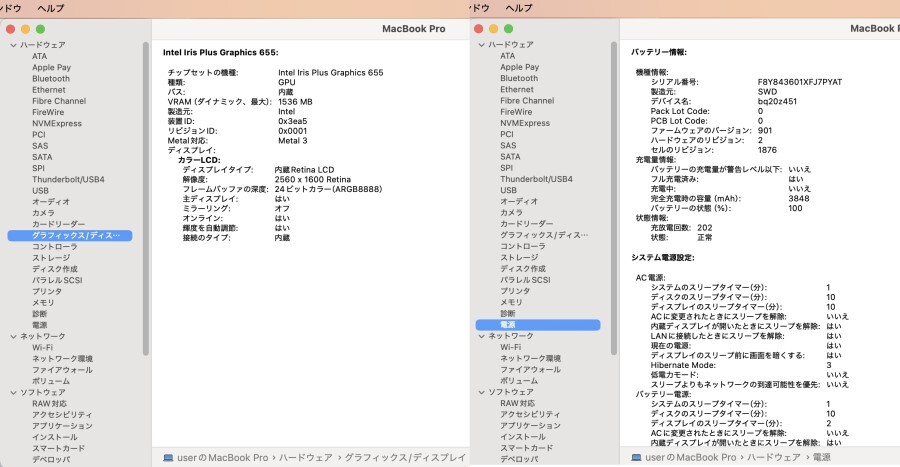Collapse ハードウェア section in left window
This screenshot has height=467, width=900.
13,45
